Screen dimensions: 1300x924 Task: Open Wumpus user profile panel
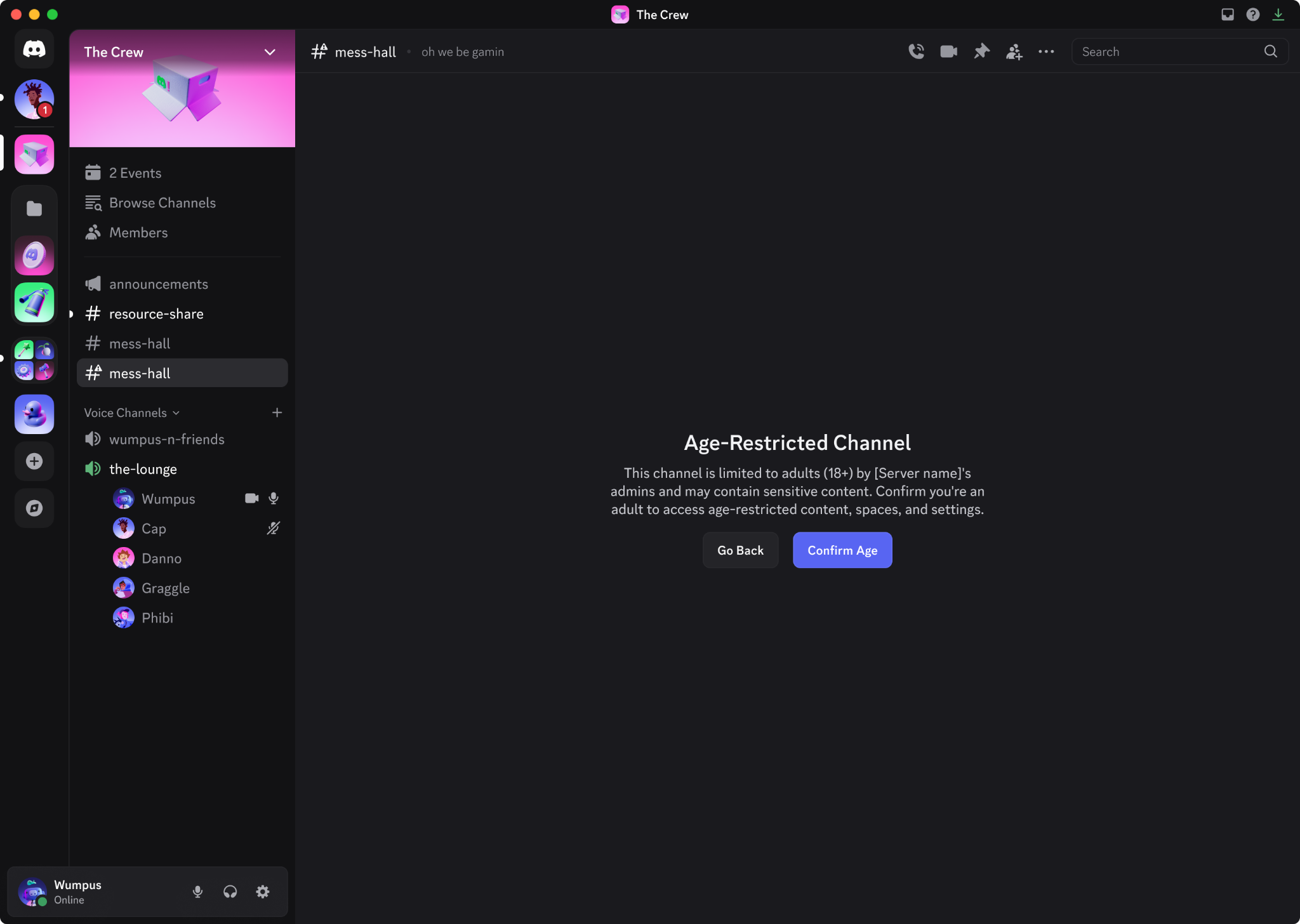(x=61, y=892)
